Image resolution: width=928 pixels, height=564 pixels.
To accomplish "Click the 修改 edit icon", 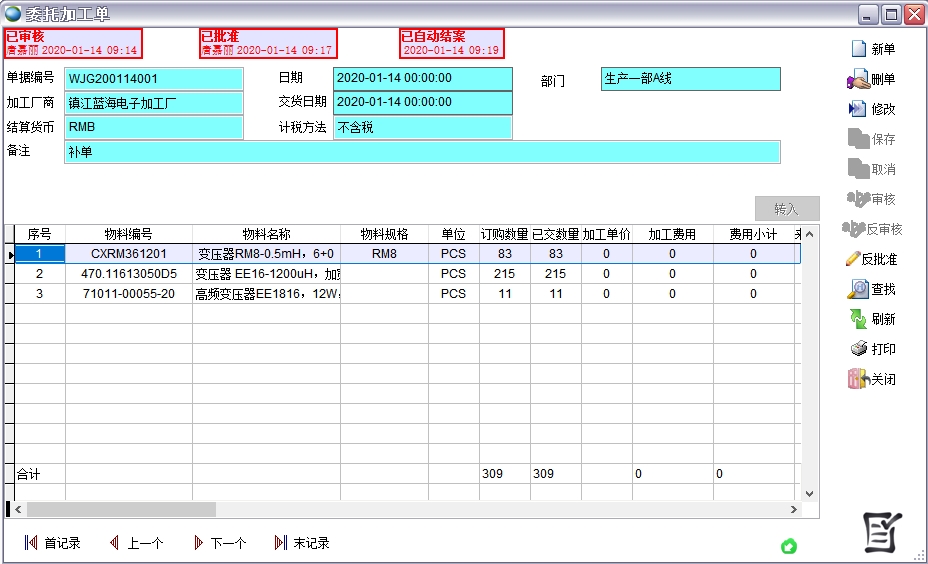I will click(x=858, y=109).
